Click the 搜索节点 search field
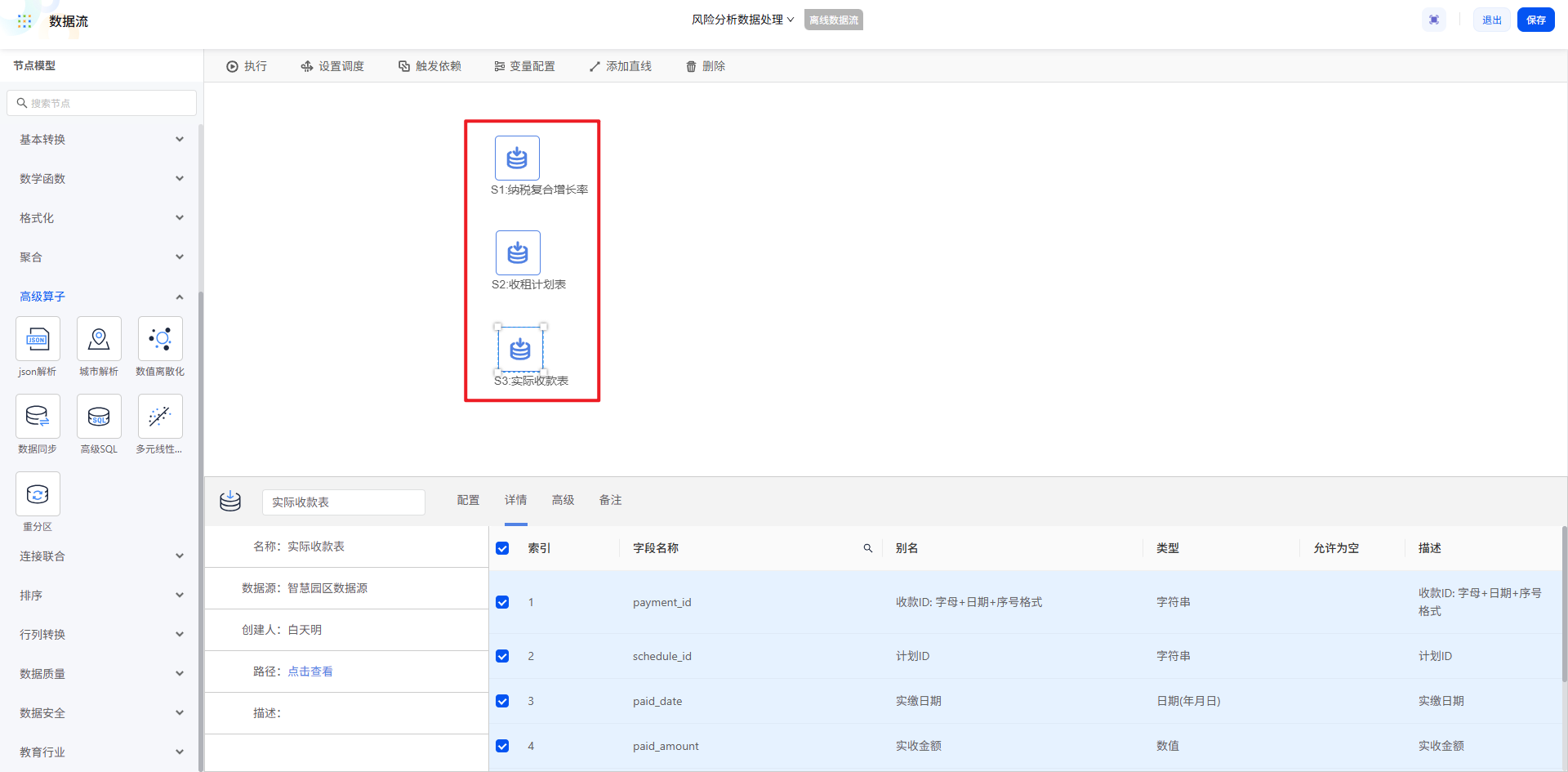 pyautogui.click(x=101, y=103)
